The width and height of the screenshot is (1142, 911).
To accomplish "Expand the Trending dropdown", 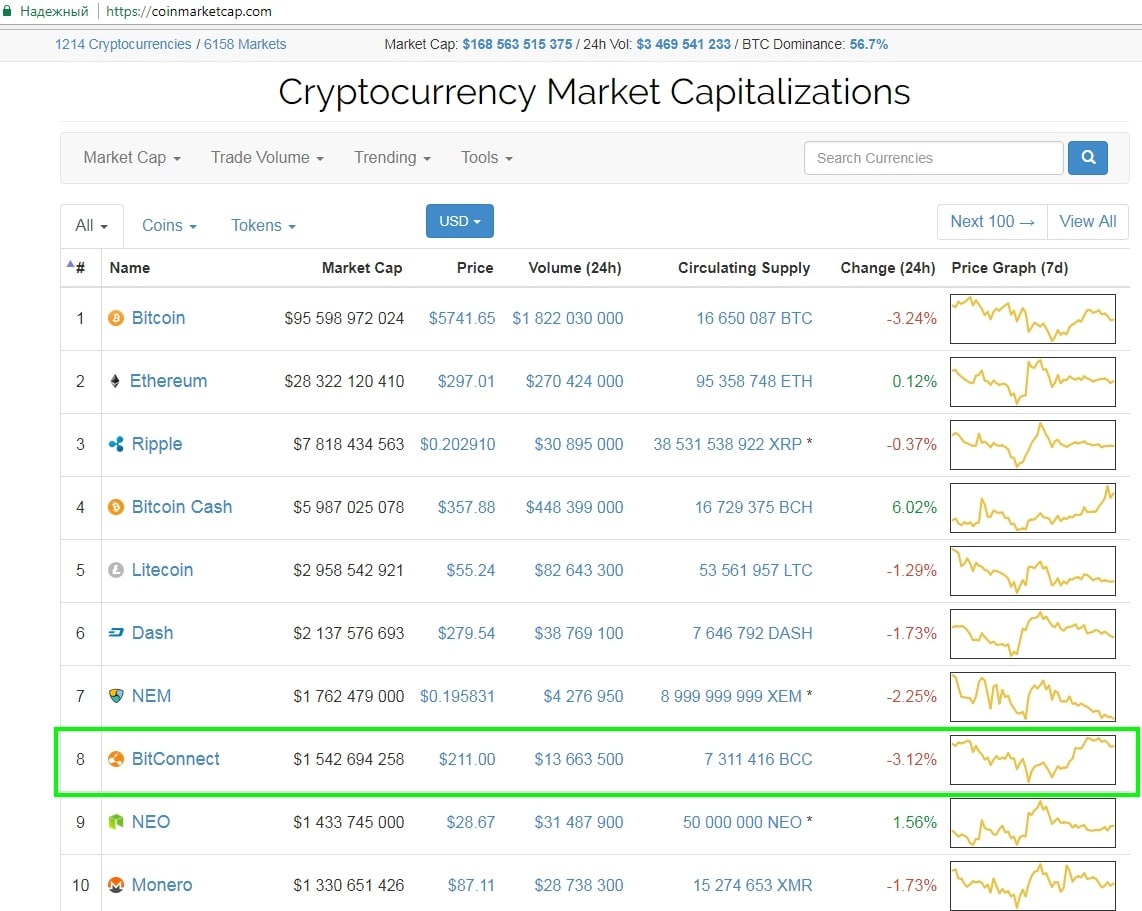I will coord(393,157).
